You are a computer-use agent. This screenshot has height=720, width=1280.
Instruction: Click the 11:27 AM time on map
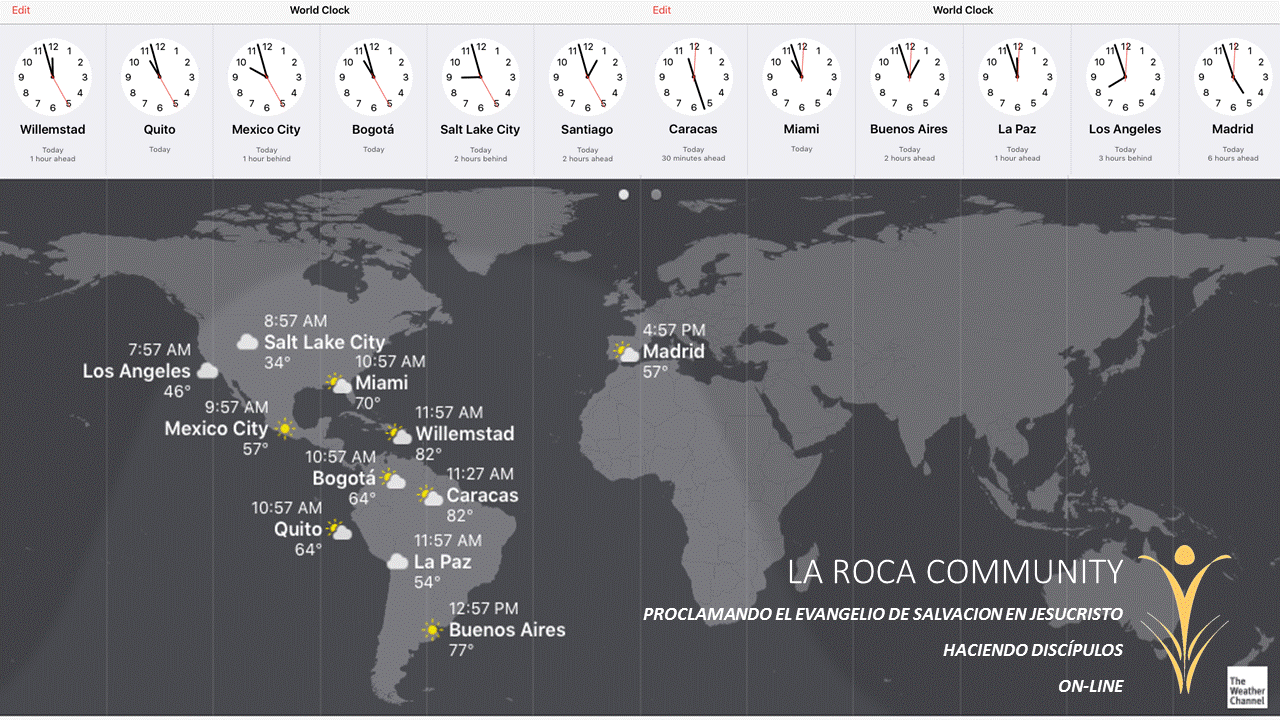(x=480, y=474)
